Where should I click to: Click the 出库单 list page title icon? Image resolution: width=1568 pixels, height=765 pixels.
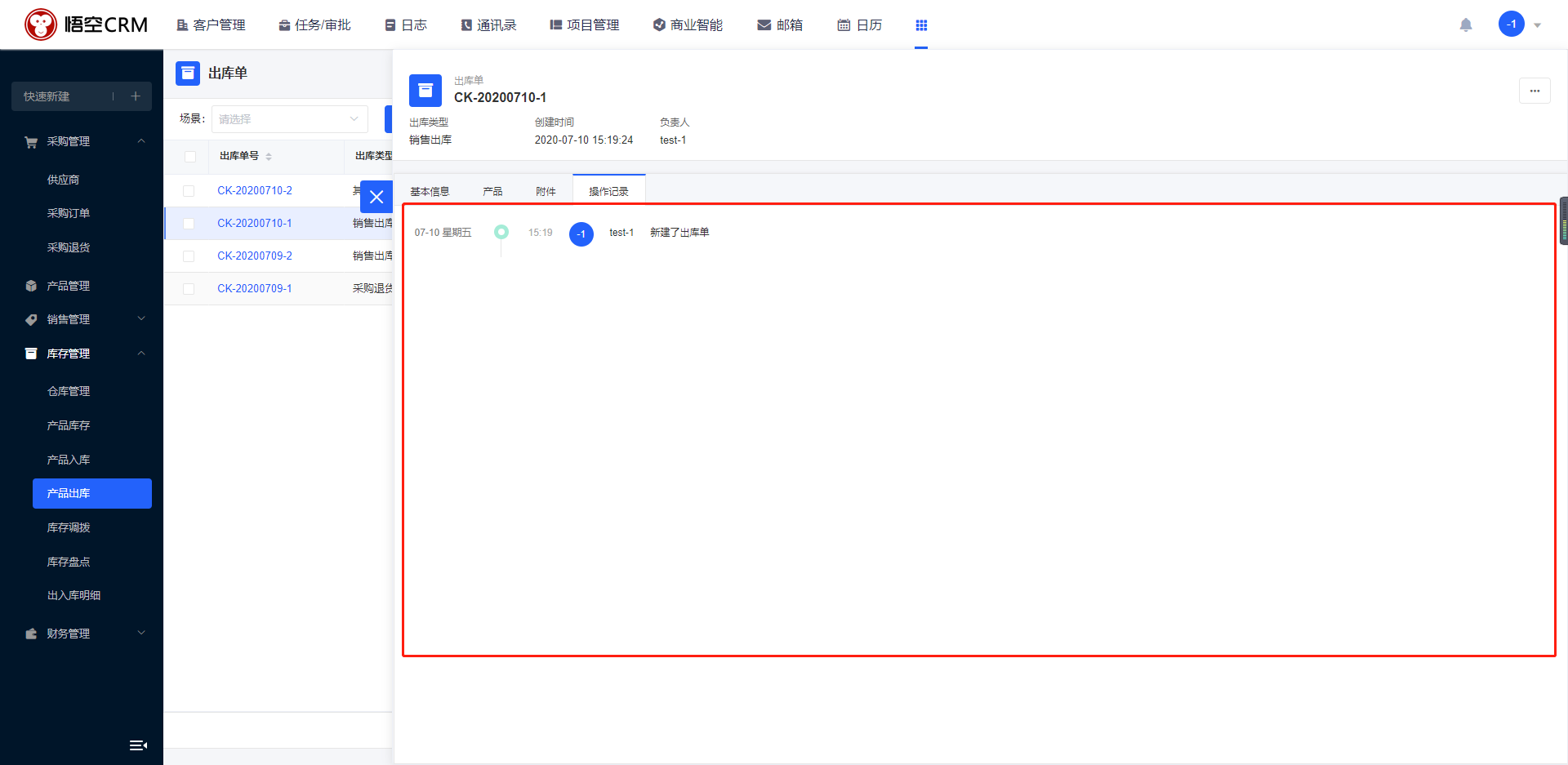(x=188, y=73)
